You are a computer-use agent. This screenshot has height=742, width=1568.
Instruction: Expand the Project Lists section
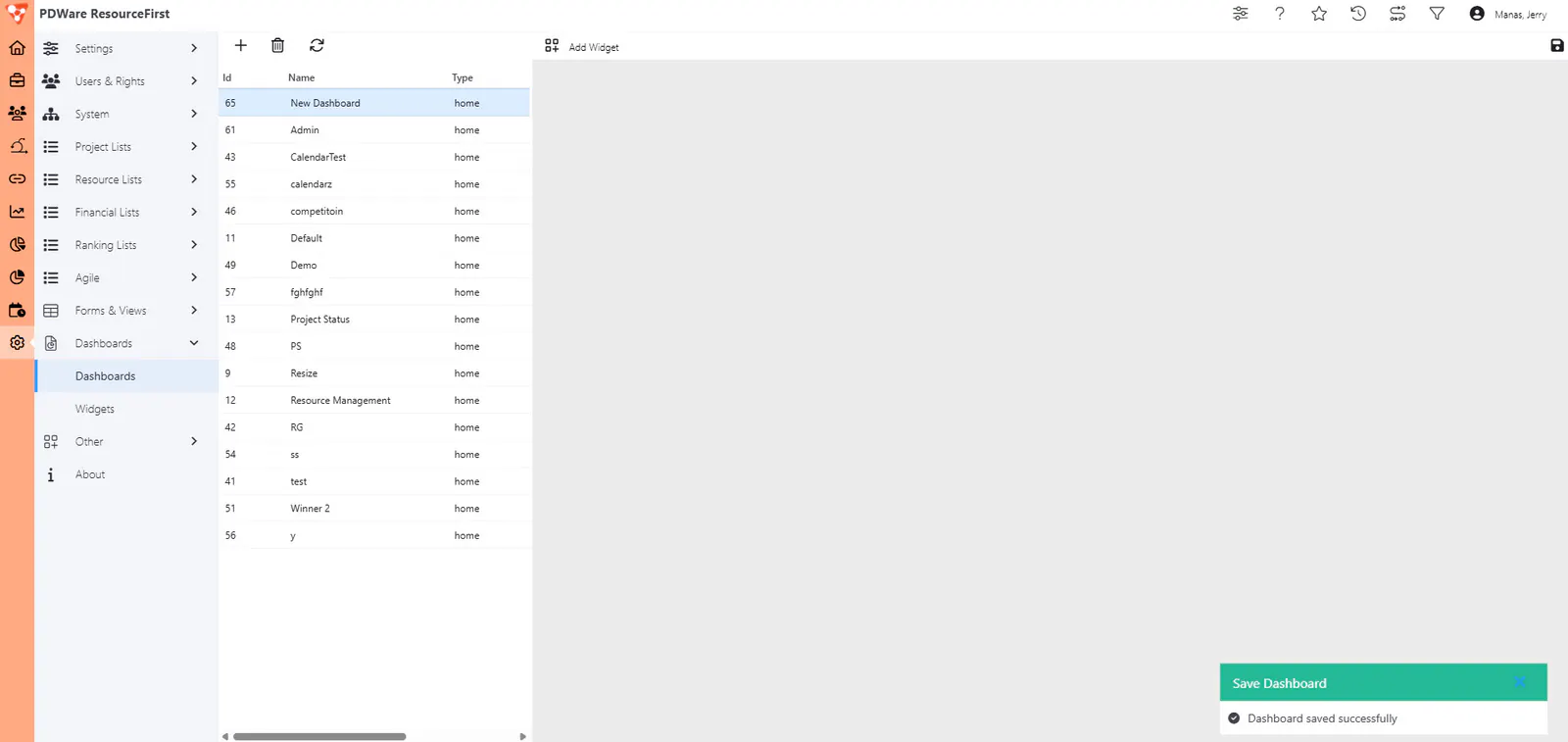(126, 147)
